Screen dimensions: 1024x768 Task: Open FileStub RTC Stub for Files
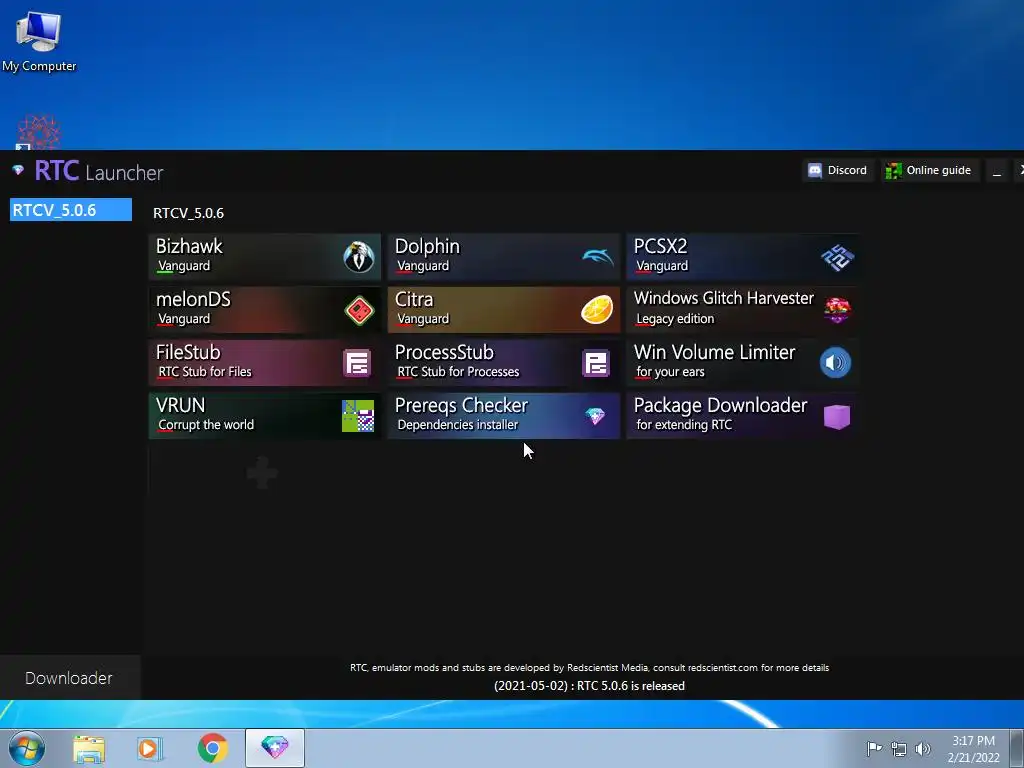(264, 362)
